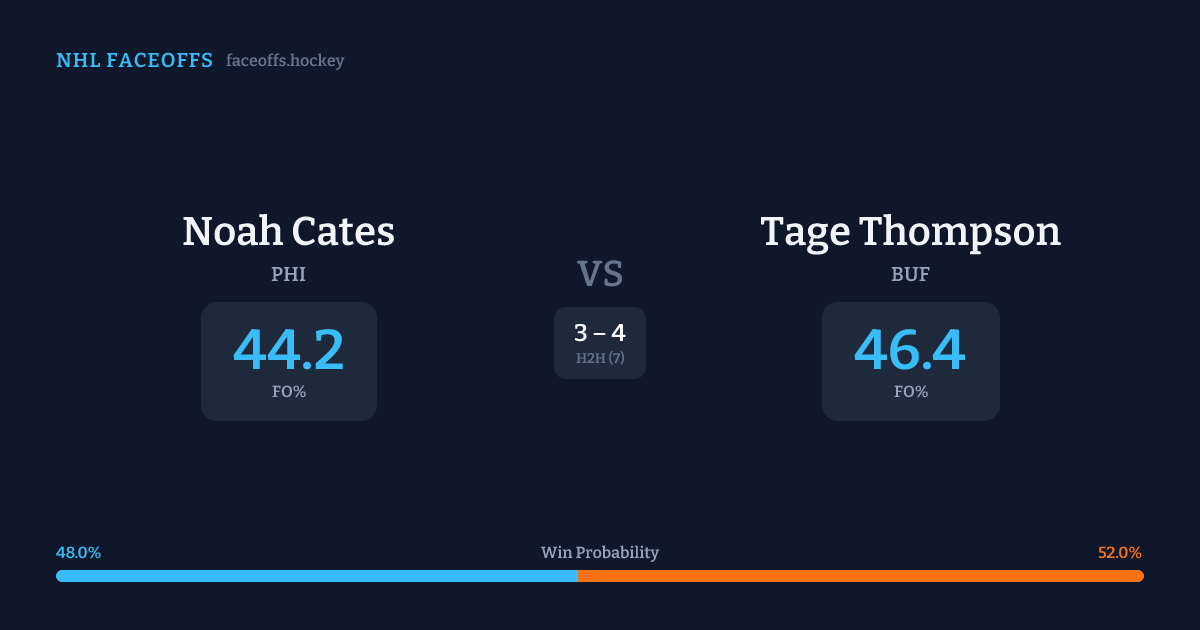Click the PHI team abbreviation

[288, 274]
